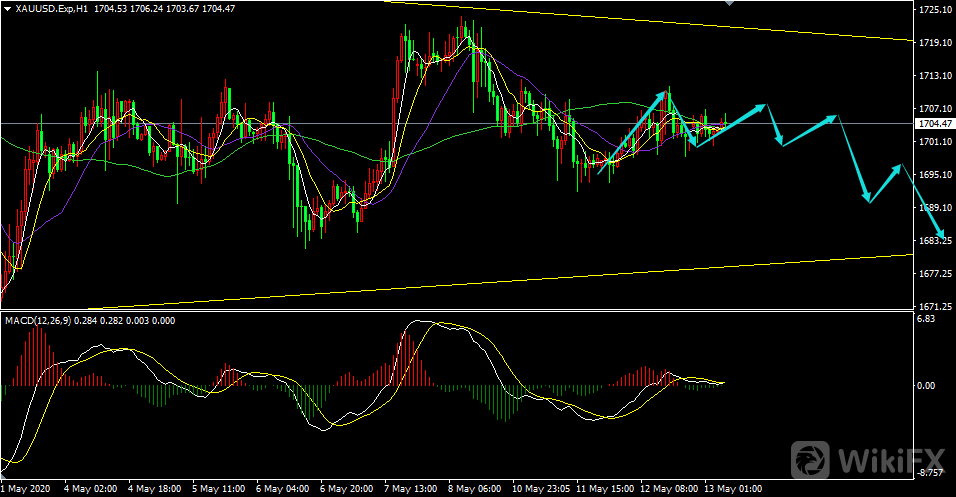The image size is (956, 497).
Task: Click the 1683.25 price axis label
Action: [934, 241]
